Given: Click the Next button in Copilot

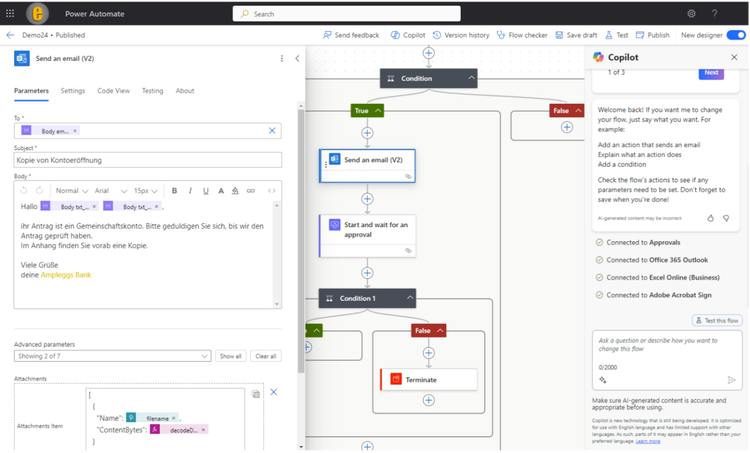Looking at the screenshot, I should [x=711, y=72].
